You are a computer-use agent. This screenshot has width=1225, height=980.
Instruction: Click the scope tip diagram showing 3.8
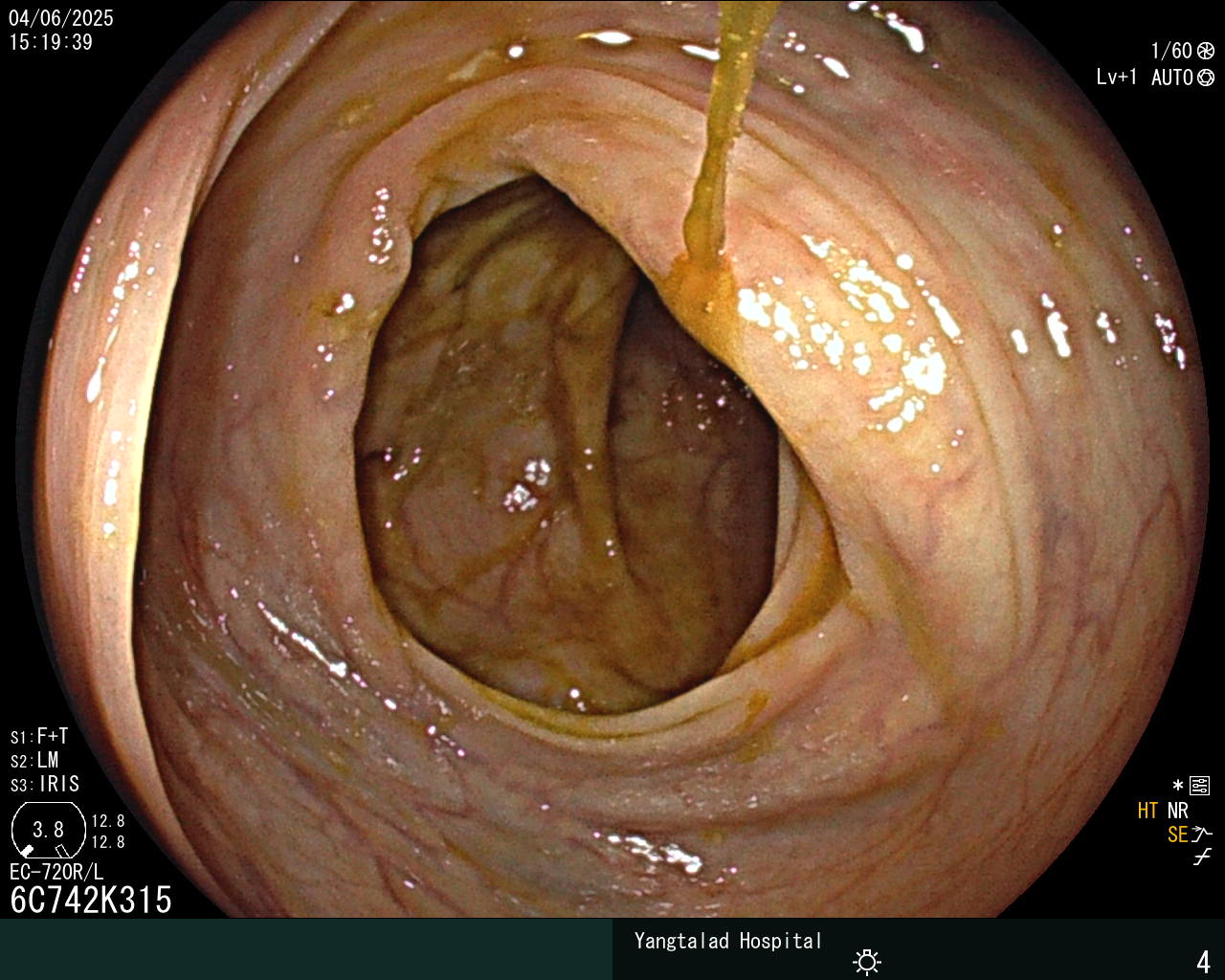pyautogui.click(x=48, y=830)
